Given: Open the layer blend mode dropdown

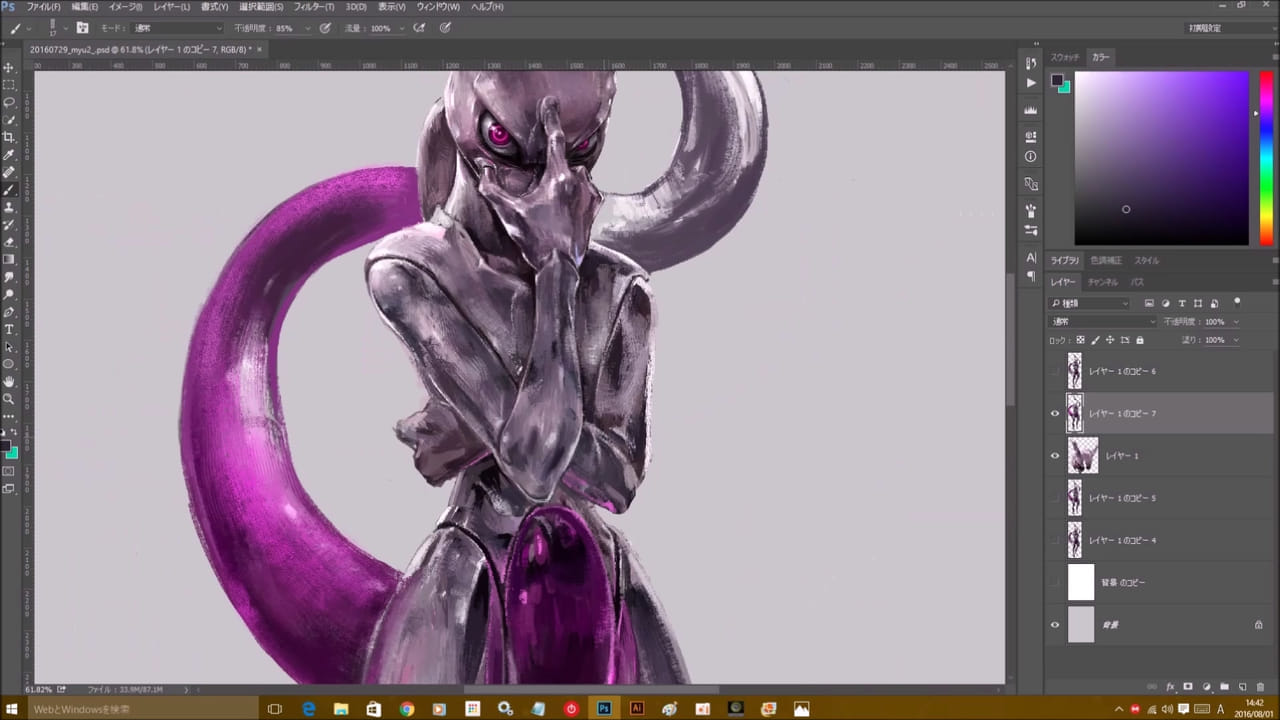Looking at the screenshot, I should click(x=1102, y=322).
